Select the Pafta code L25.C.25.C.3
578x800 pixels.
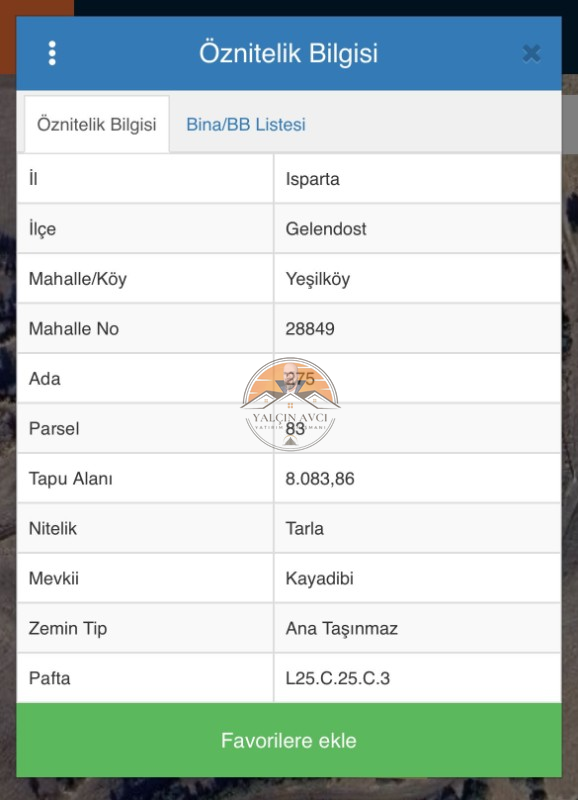pyautogui.click(x=337, y=678)
